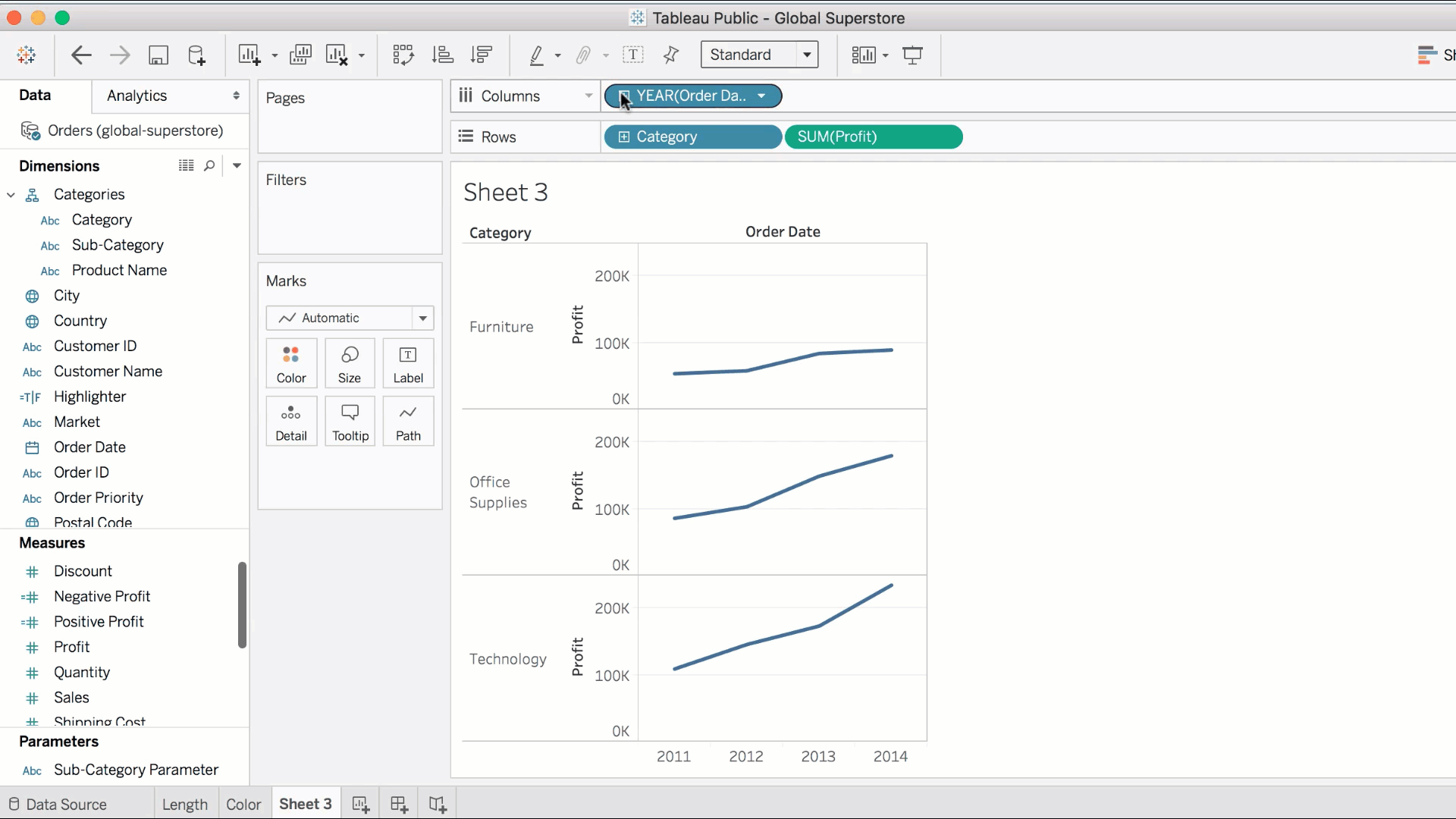Viewport: 1456px width, 819px height.
Task: Click the Measures pane scrollbar
Action: coord(242,604)
